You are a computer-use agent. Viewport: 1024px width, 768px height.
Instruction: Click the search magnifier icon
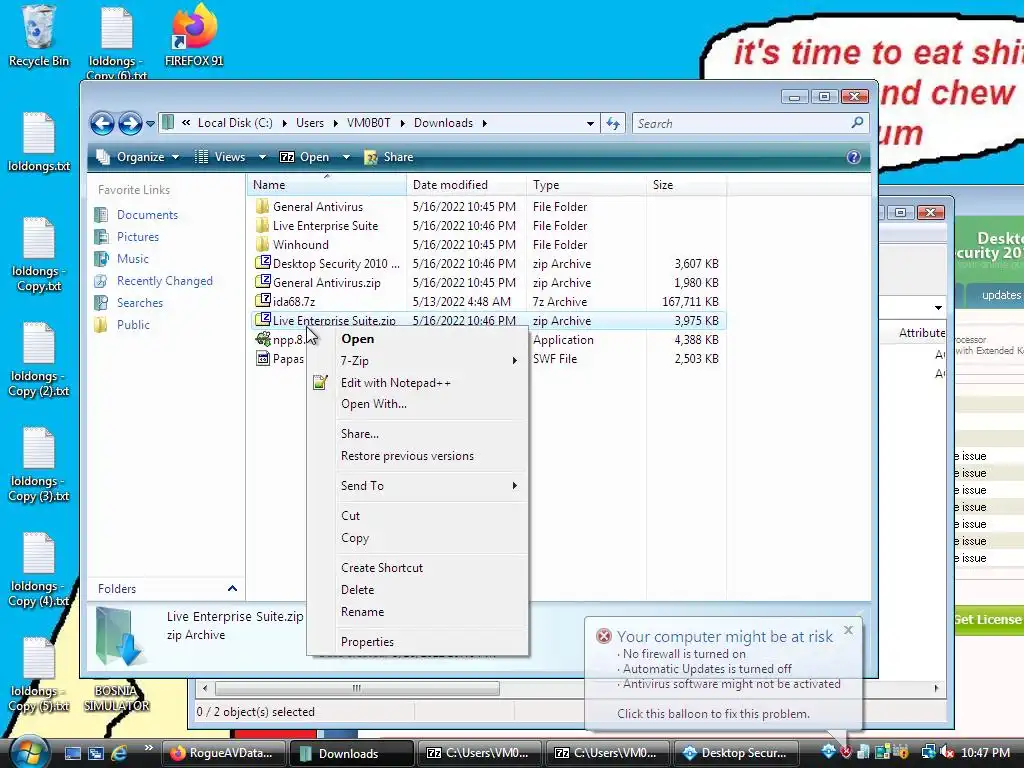point(857,123)
